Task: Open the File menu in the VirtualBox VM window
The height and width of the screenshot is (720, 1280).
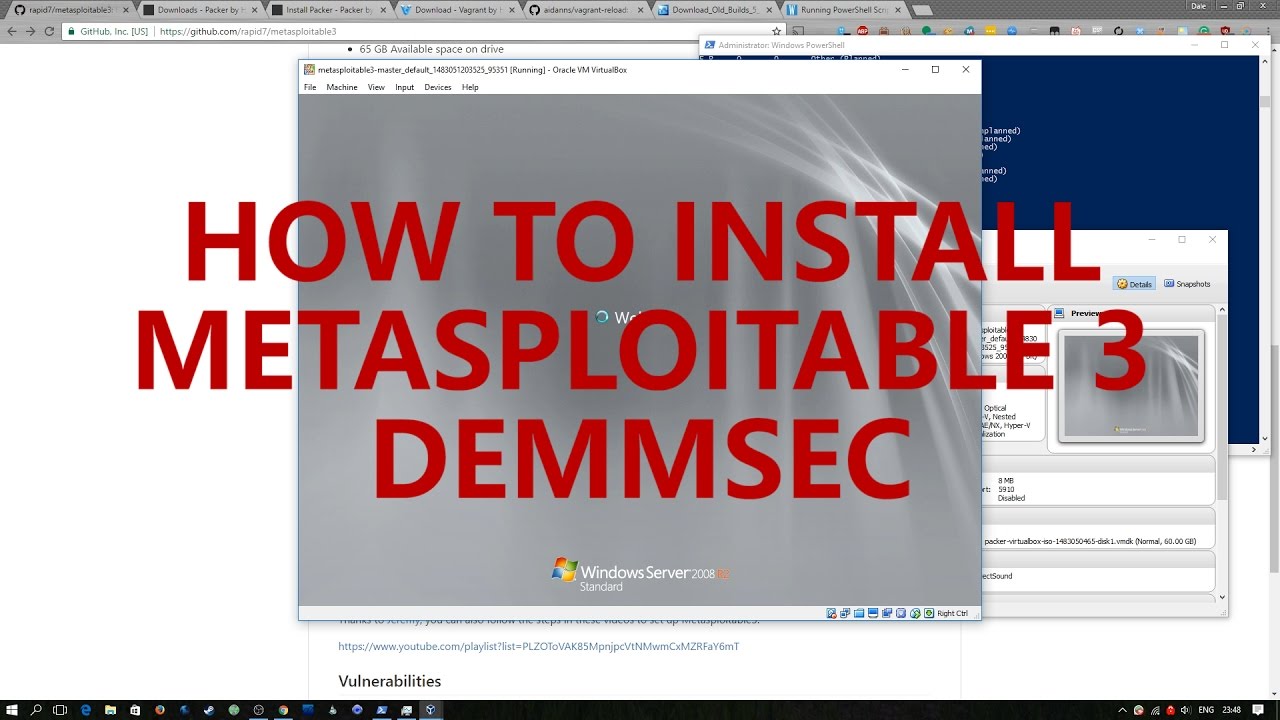Action: (x=310, y=87)
